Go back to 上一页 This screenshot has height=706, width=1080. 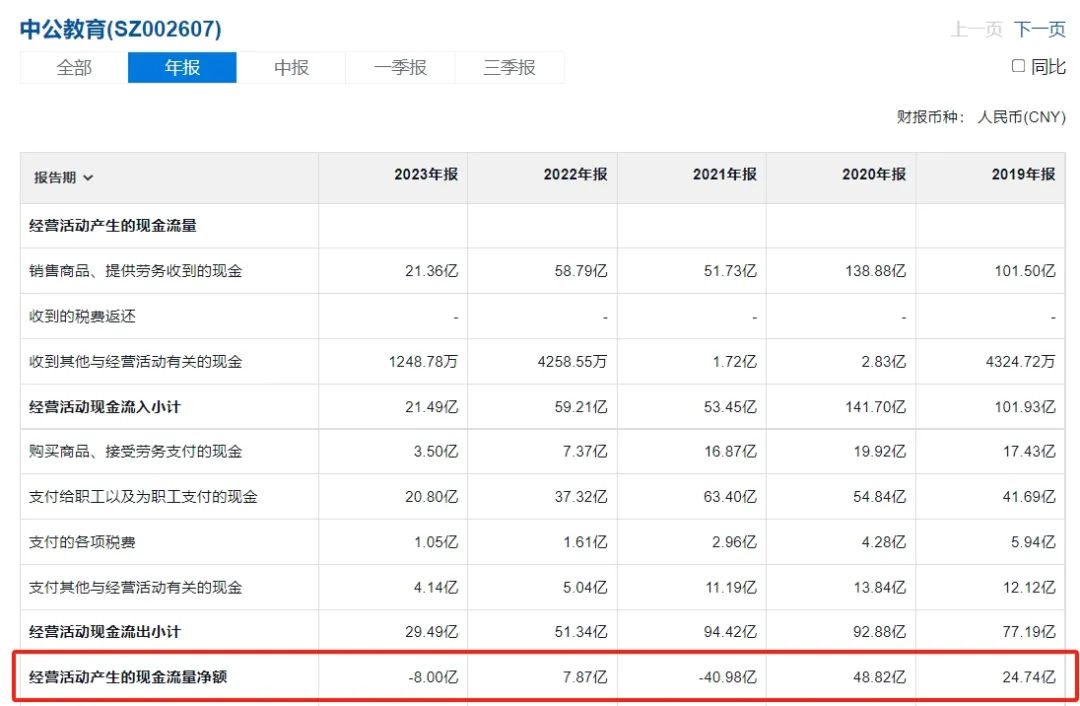point(976,30)
